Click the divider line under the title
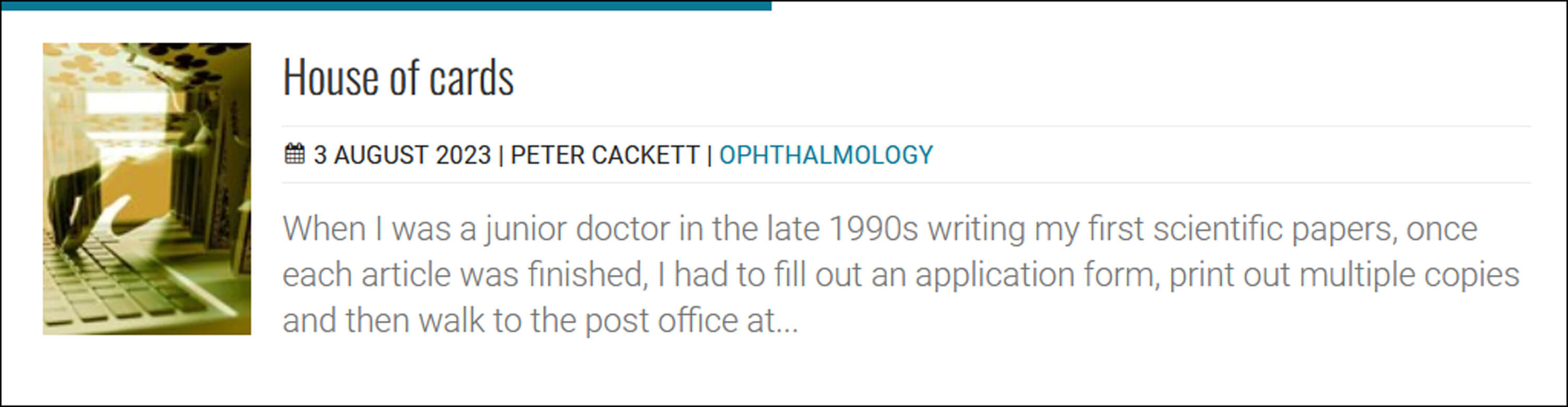Screen dimensions: 1568x407 pos(906,126)
